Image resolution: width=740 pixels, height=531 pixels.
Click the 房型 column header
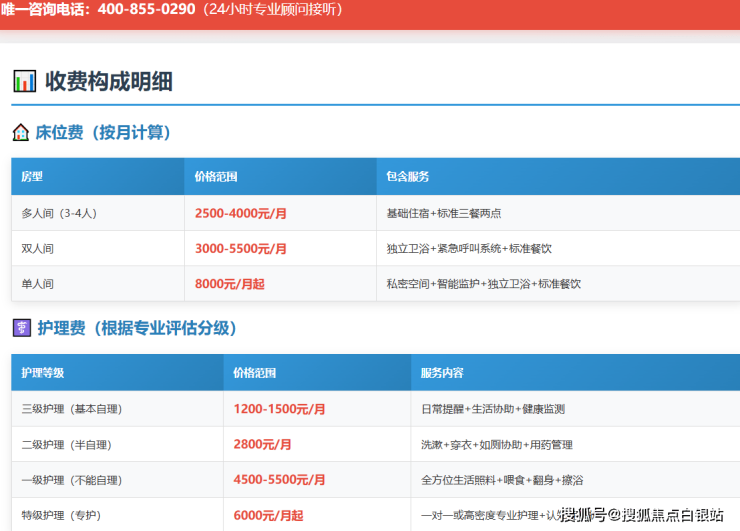32,177
